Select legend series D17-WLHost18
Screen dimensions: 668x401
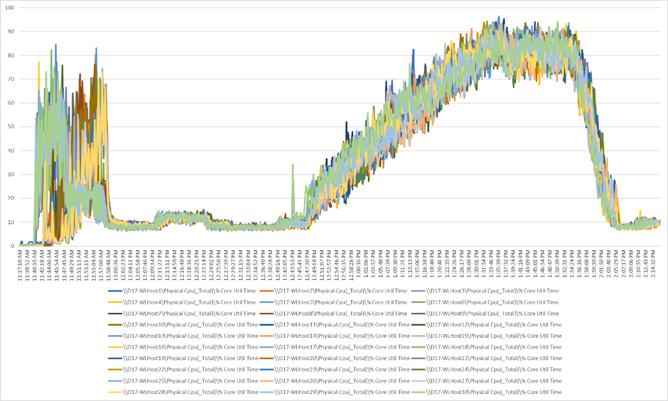[x=487, y=347]
